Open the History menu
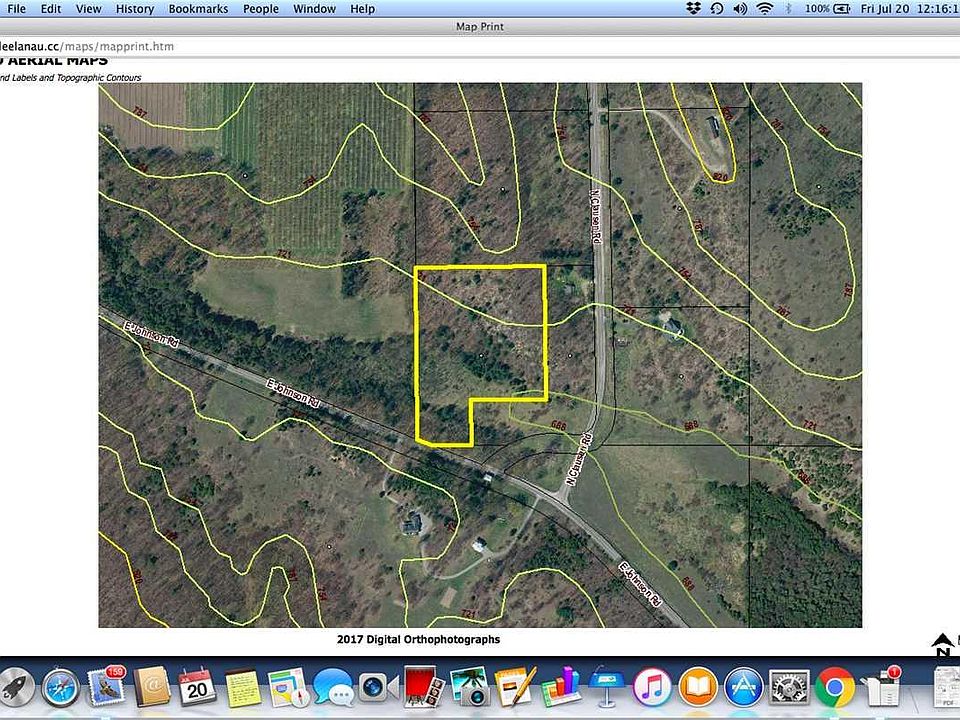Screen dimensions: 960x720 point(135,9)
